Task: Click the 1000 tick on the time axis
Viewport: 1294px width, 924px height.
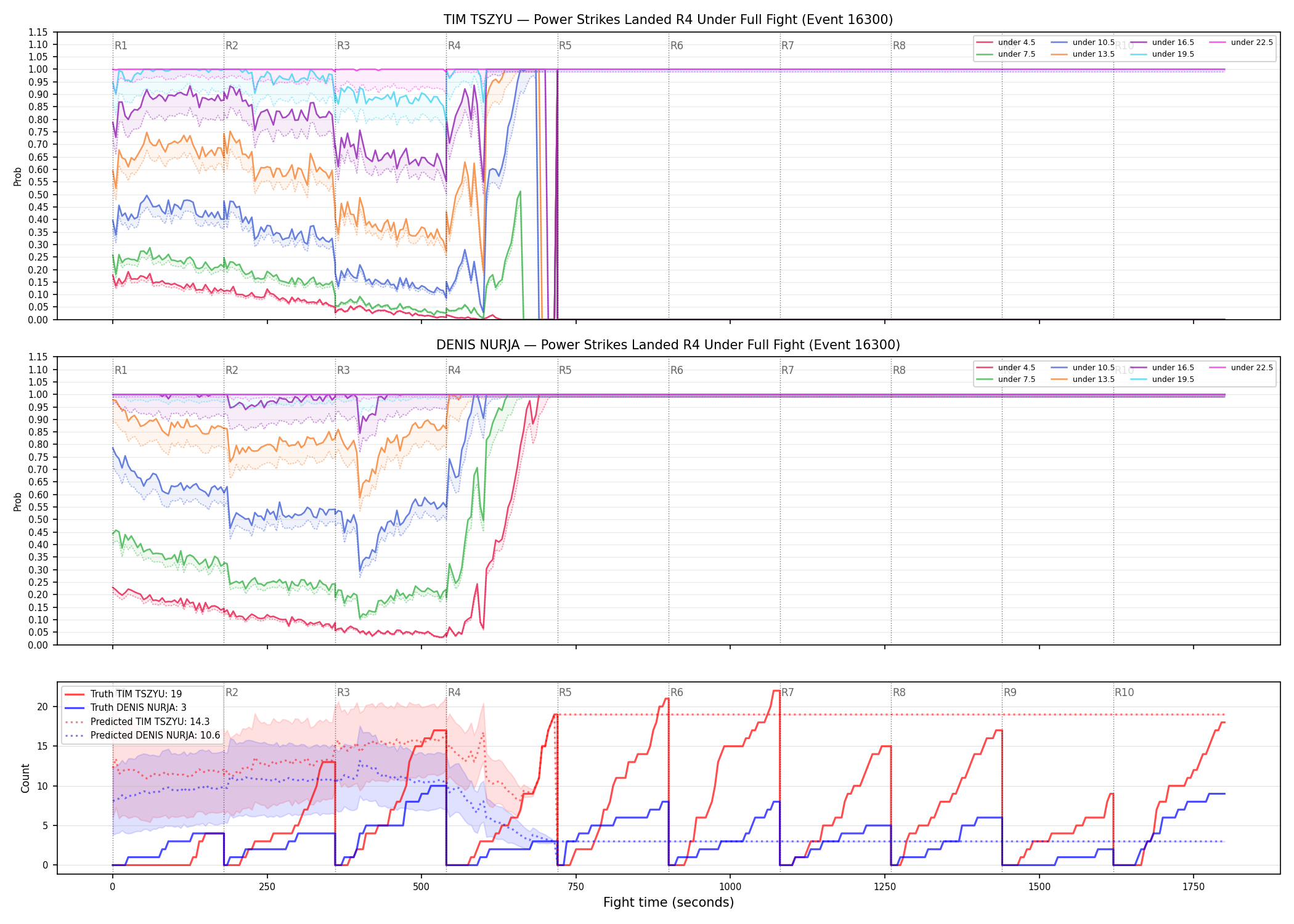Action: point(730,887)
